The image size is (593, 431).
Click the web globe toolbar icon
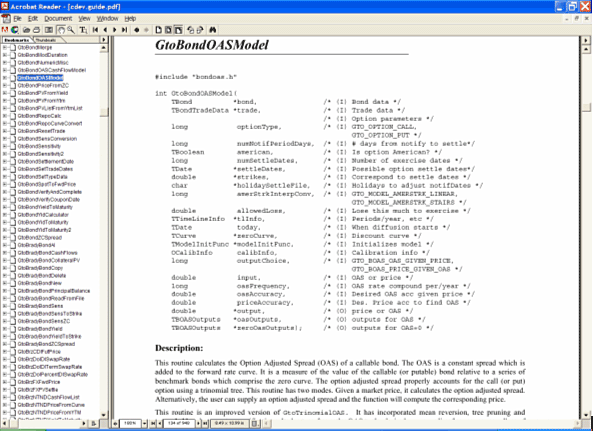click(x=15, y=30)
